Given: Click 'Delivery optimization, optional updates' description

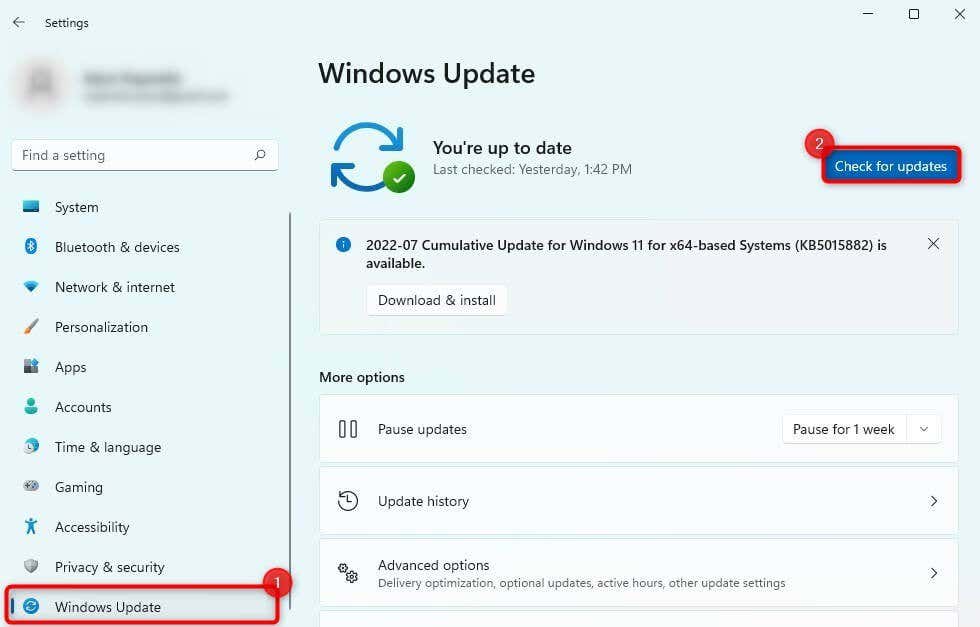Looking at the screenshot, I should coord(581,583).
